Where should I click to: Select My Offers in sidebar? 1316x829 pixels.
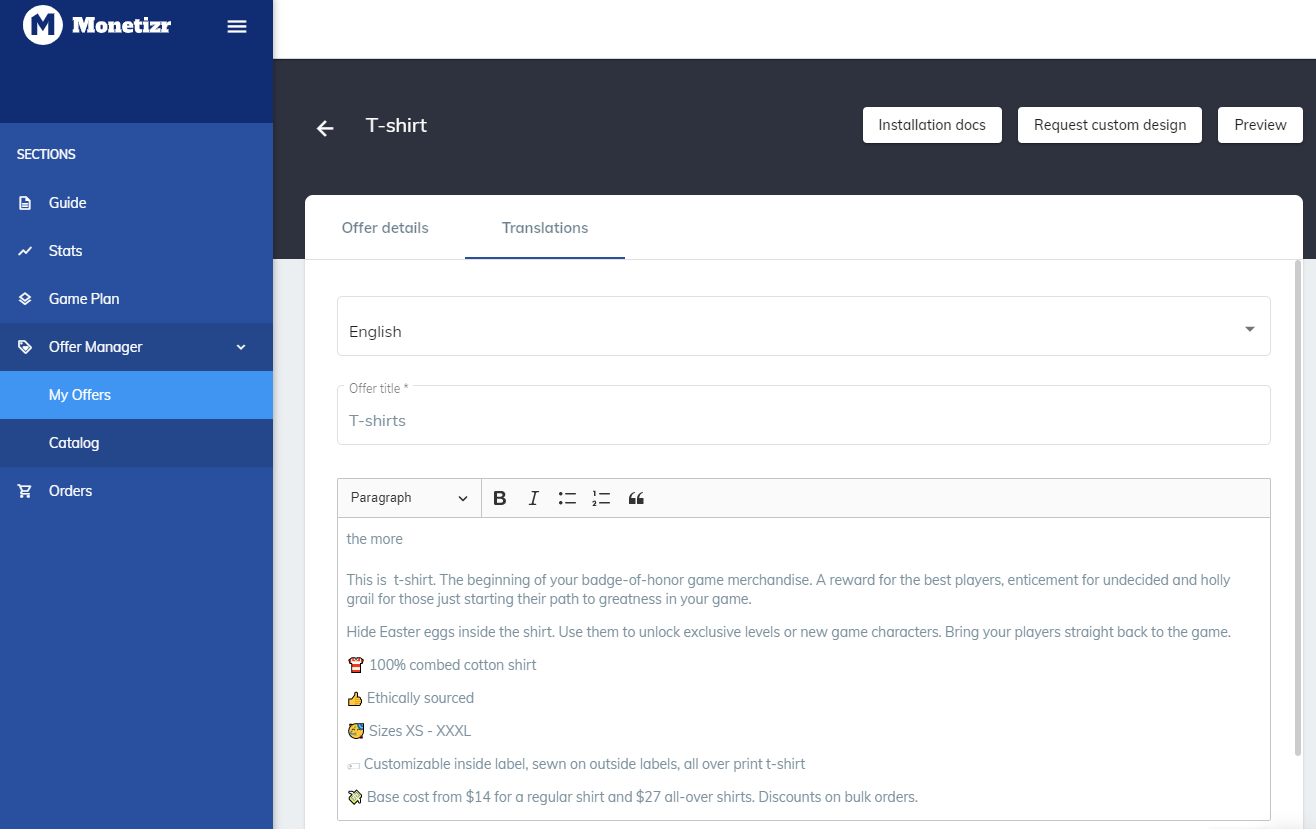click(136, 395)
